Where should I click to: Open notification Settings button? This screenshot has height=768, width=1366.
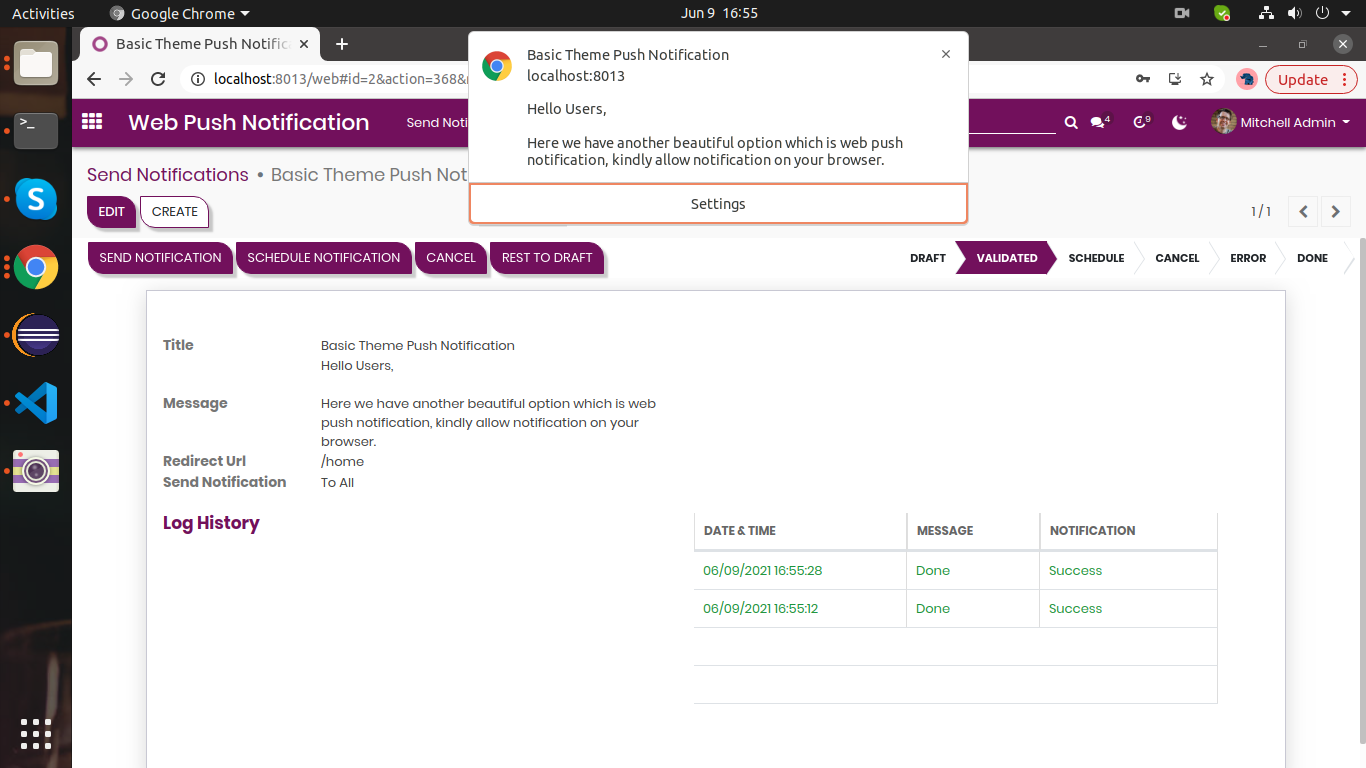pyautogui.click(x=718, y=203)
